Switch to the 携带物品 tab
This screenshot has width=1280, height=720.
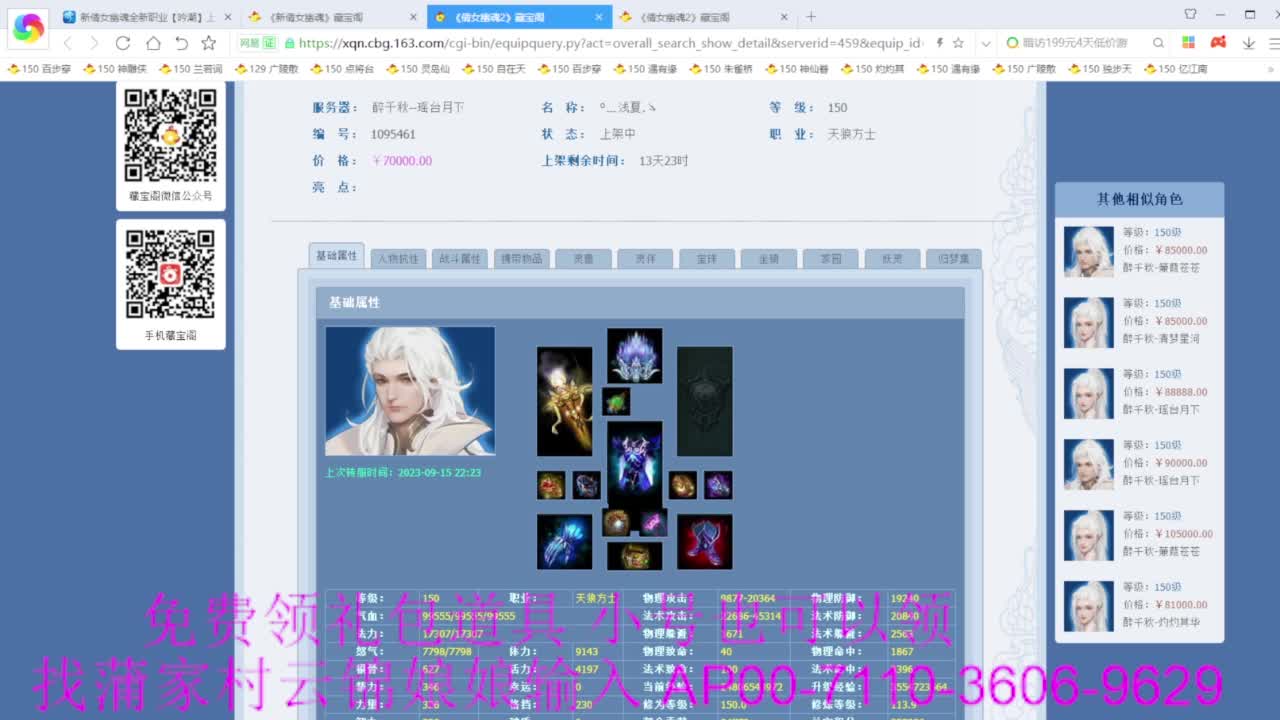pyautogui.click(x=521, y=258)
